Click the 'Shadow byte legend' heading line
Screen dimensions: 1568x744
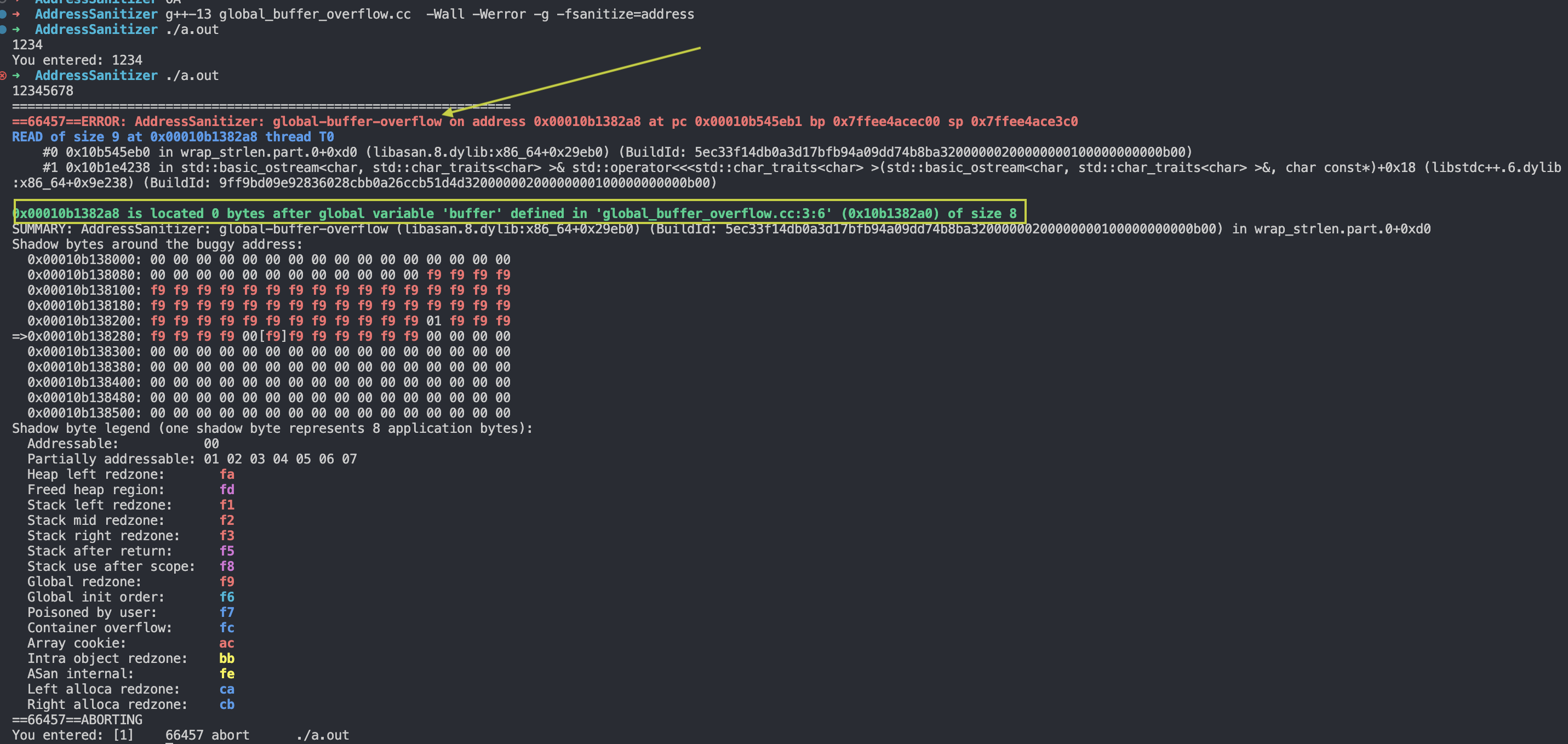272,428
